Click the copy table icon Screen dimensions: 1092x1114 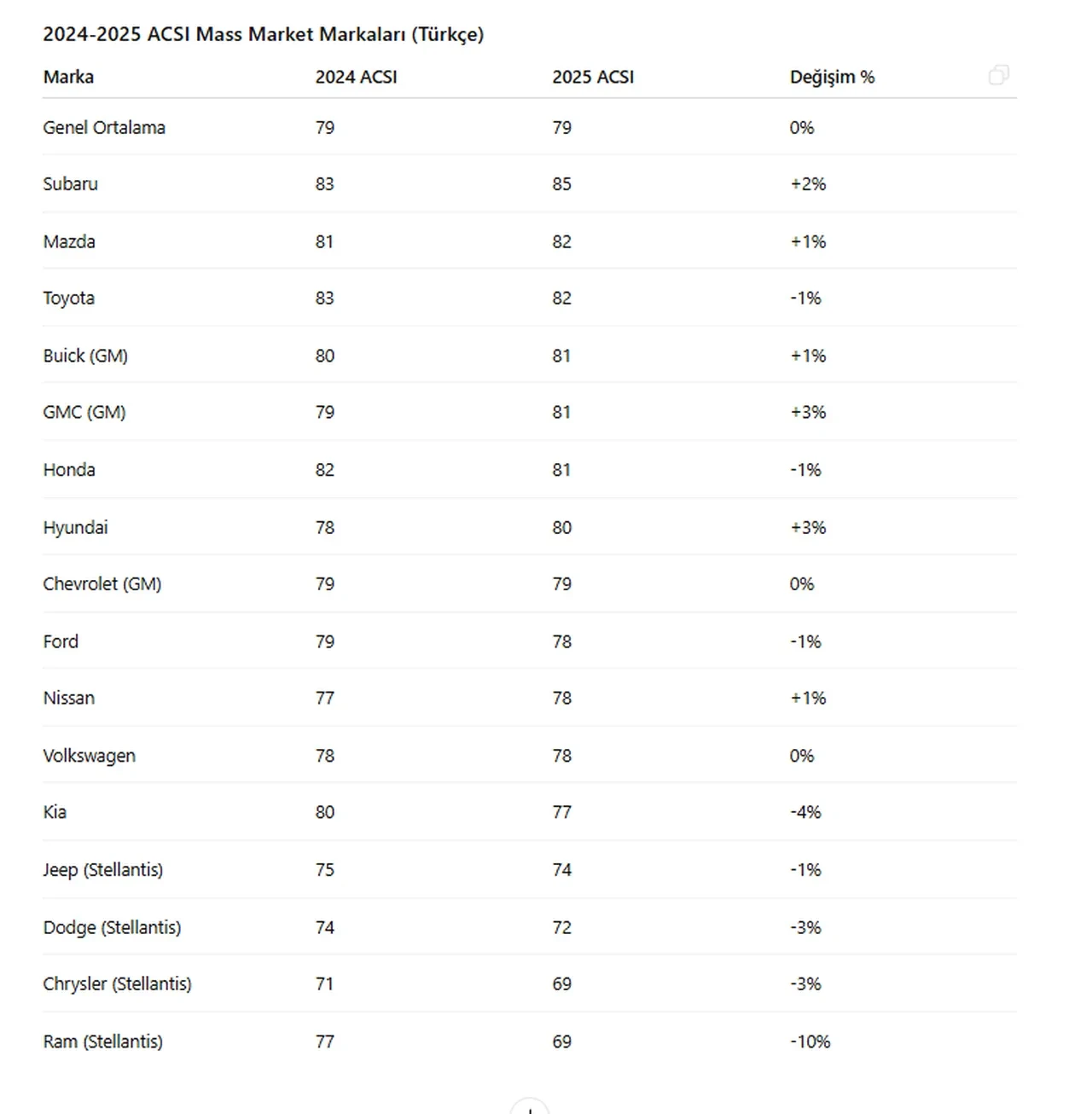tap(998, 76)
